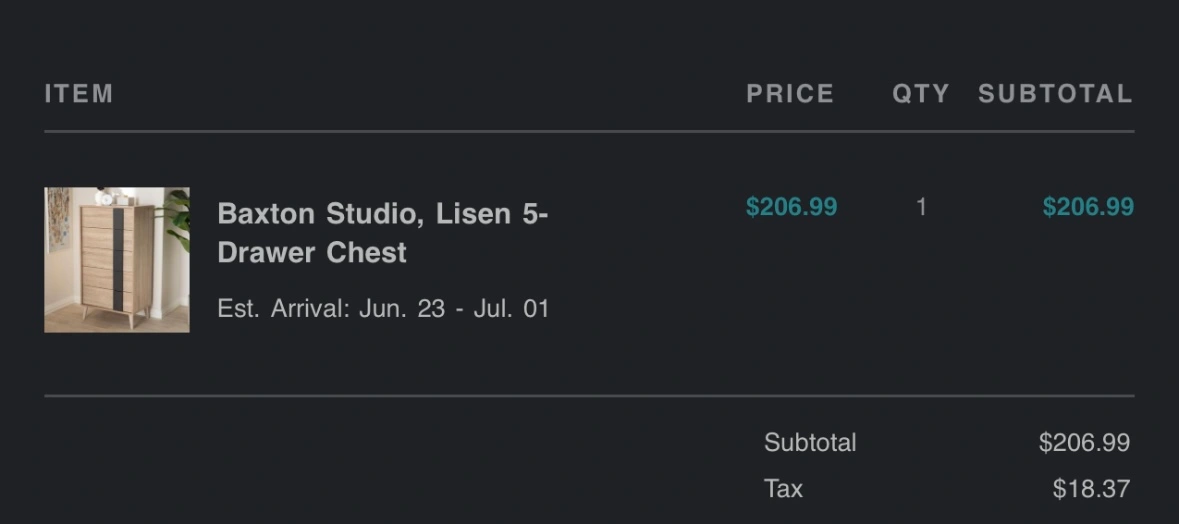1179x524 pixels.
Task: Click the QTY column header
Action: (921, 94)
